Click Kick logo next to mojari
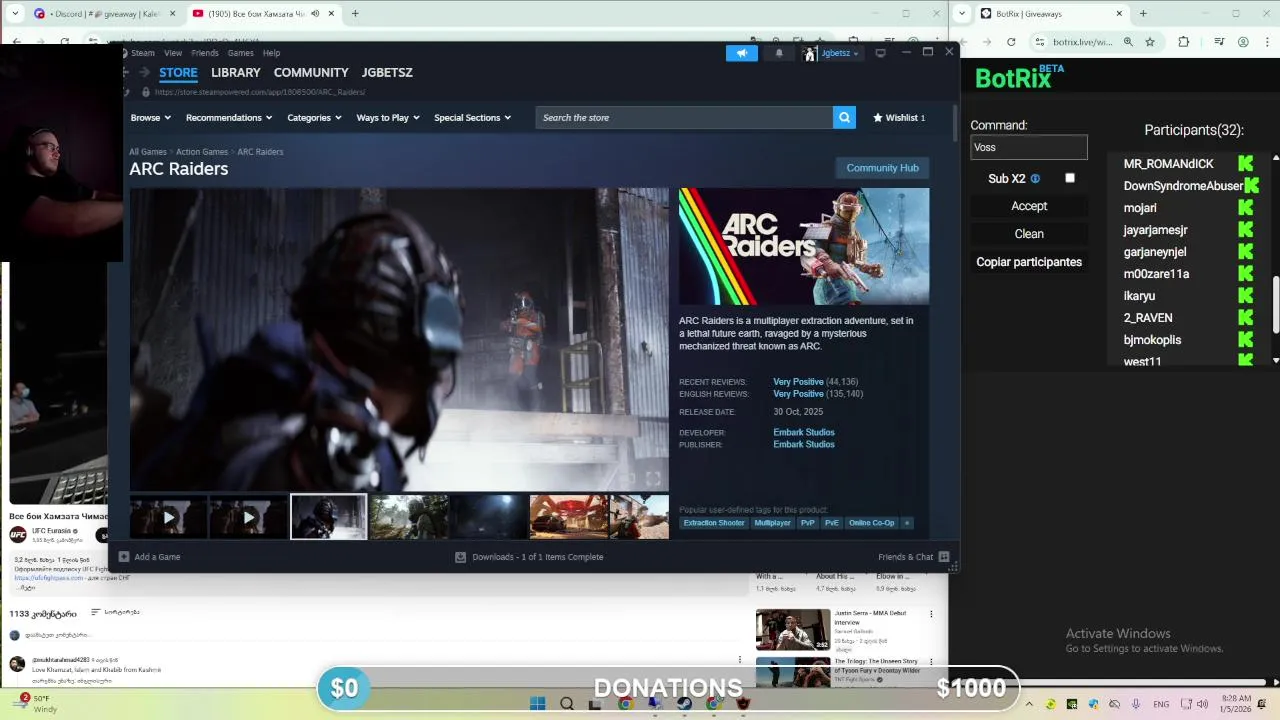1280x720 pixels. coord(1245,208)
